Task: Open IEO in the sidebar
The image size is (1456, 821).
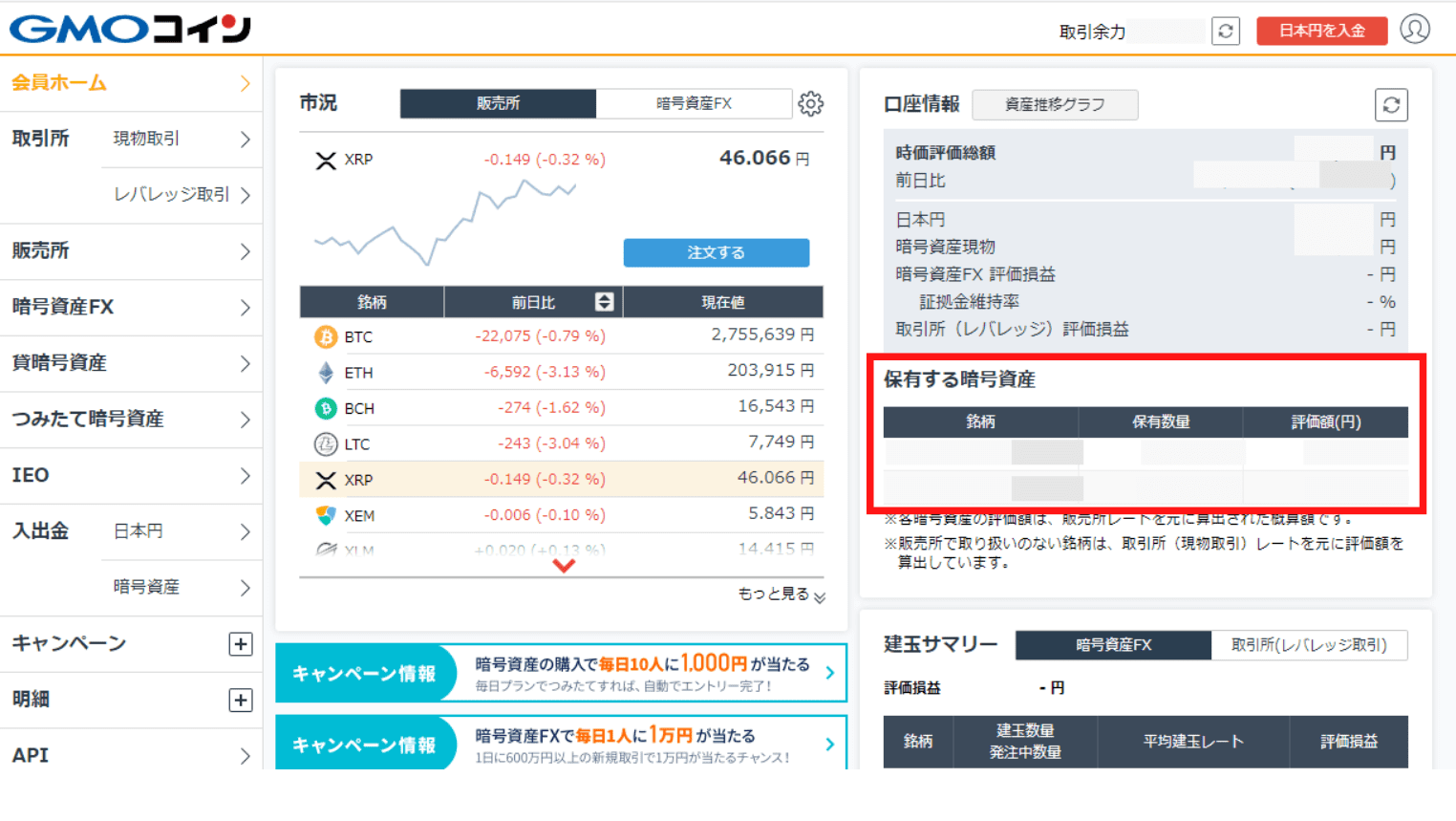Action: 131,476
